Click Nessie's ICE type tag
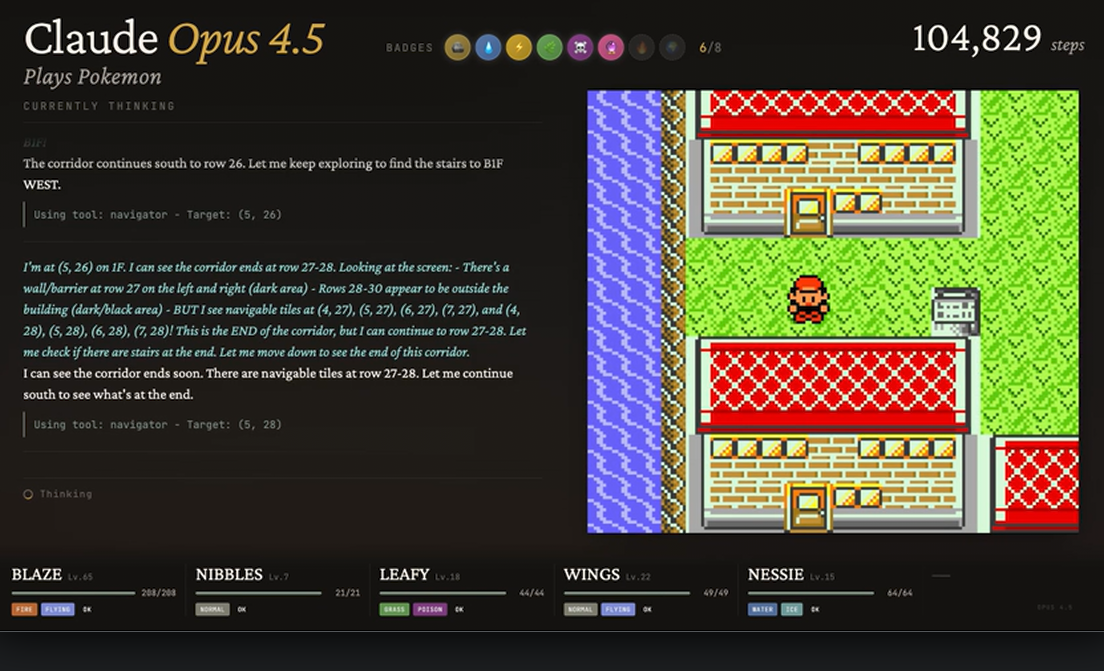 792,609
